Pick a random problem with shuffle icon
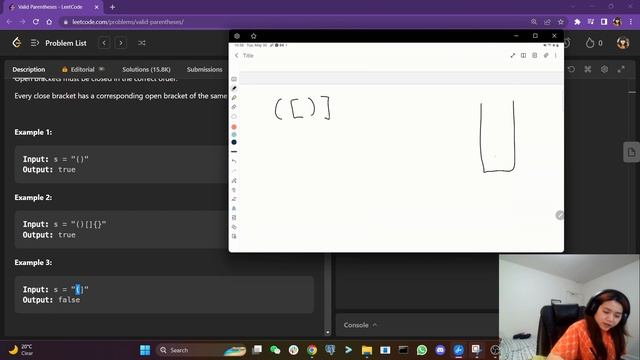The image size is (640, 360). click(142, 43)
